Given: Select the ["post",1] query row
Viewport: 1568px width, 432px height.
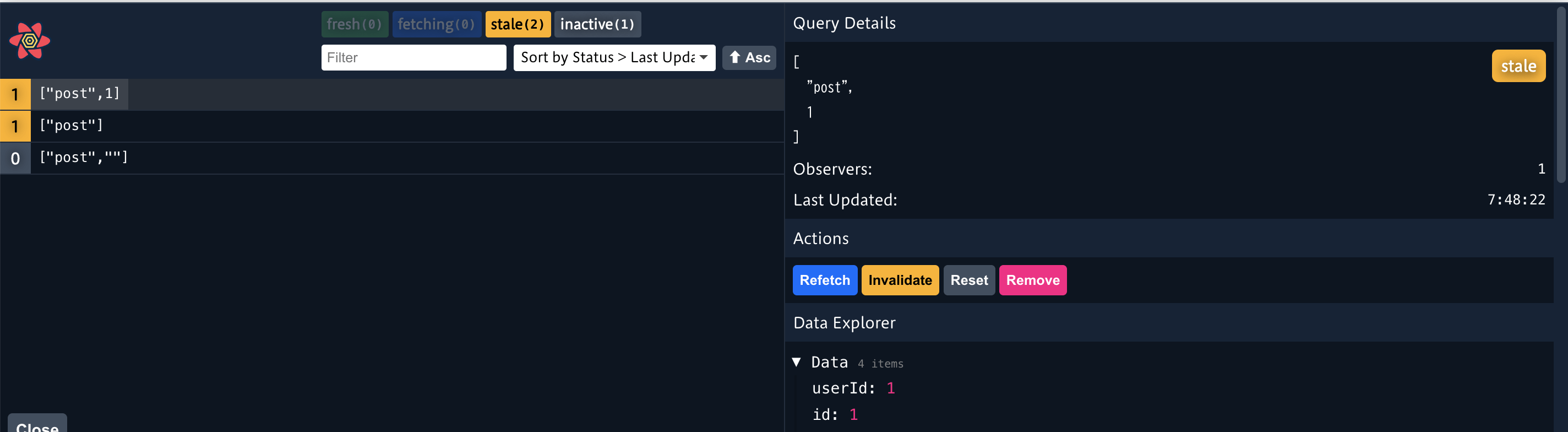Looking at the screenshot, I should click(392, 94).
